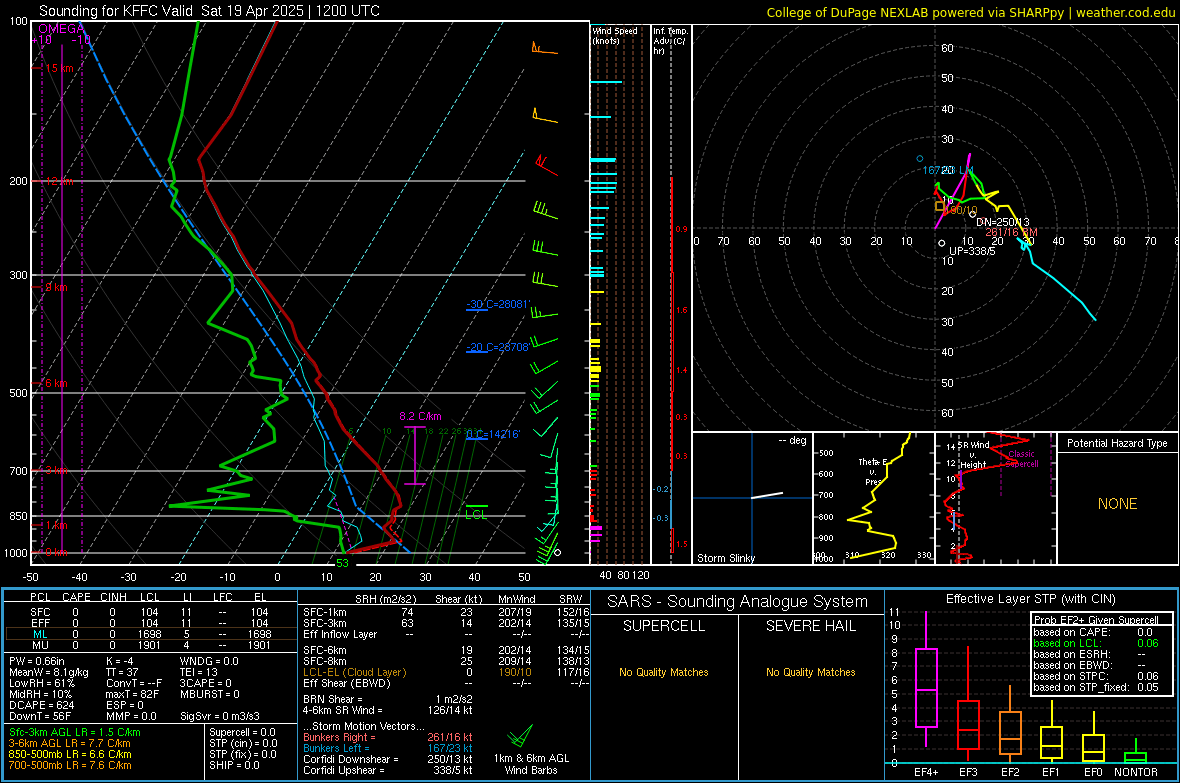This screenshot has width=1180, height=783.
Task: Click the LCL-EL (Cloud Layer) row
Action: 446,672
